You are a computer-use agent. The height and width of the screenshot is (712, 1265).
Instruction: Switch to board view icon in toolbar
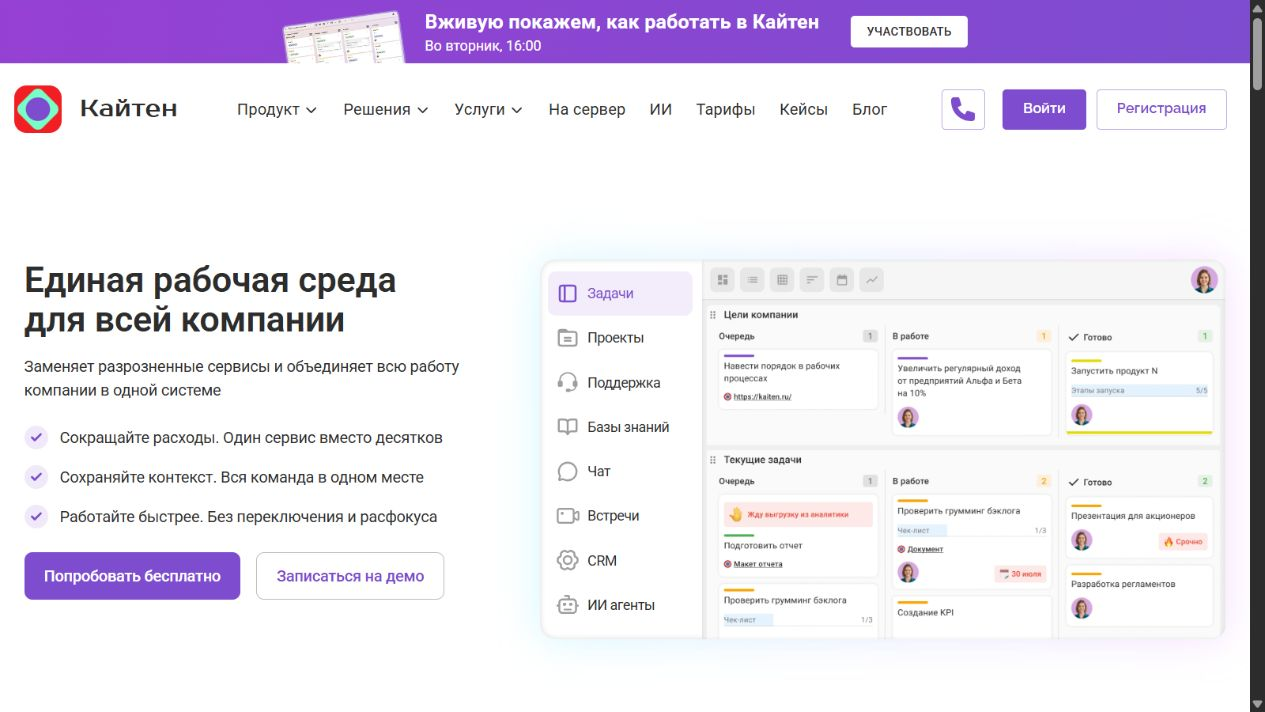(x=722, y=280)
